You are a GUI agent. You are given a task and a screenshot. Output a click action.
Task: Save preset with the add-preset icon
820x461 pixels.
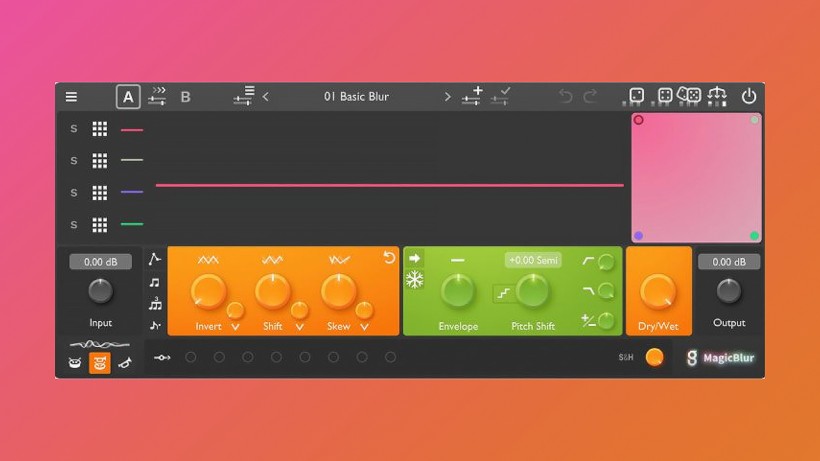click(x=473, y=96)
